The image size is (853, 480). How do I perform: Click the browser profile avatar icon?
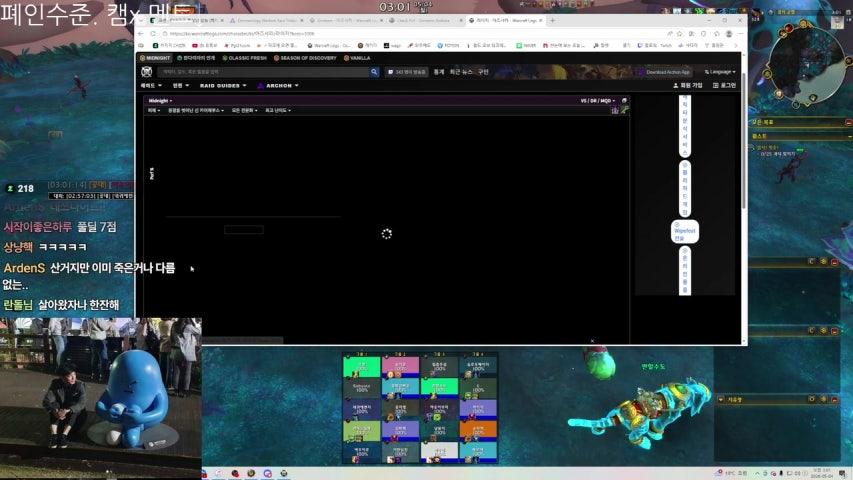click(x=729, y=34)
